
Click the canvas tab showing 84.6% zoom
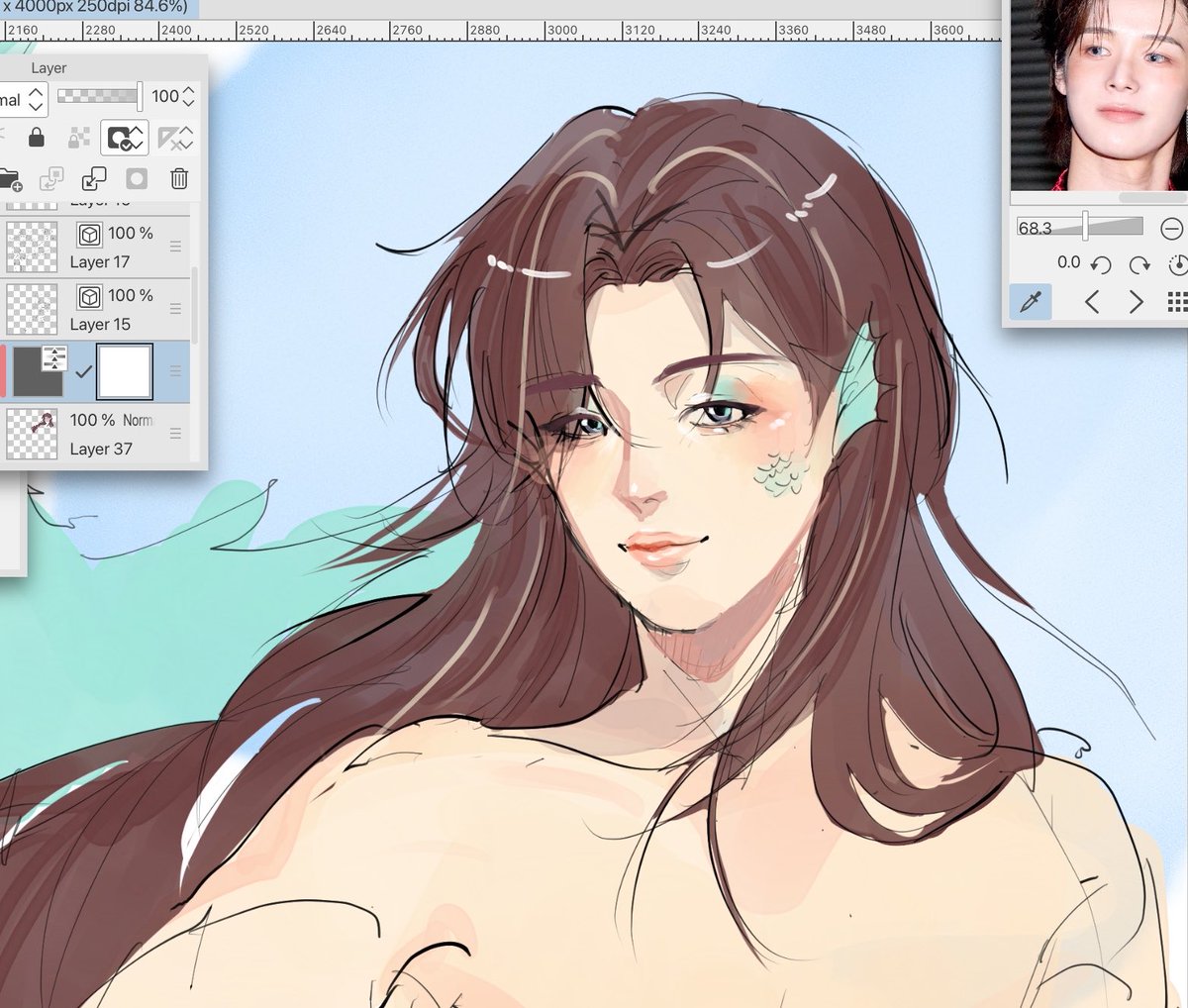coord(99,7)
